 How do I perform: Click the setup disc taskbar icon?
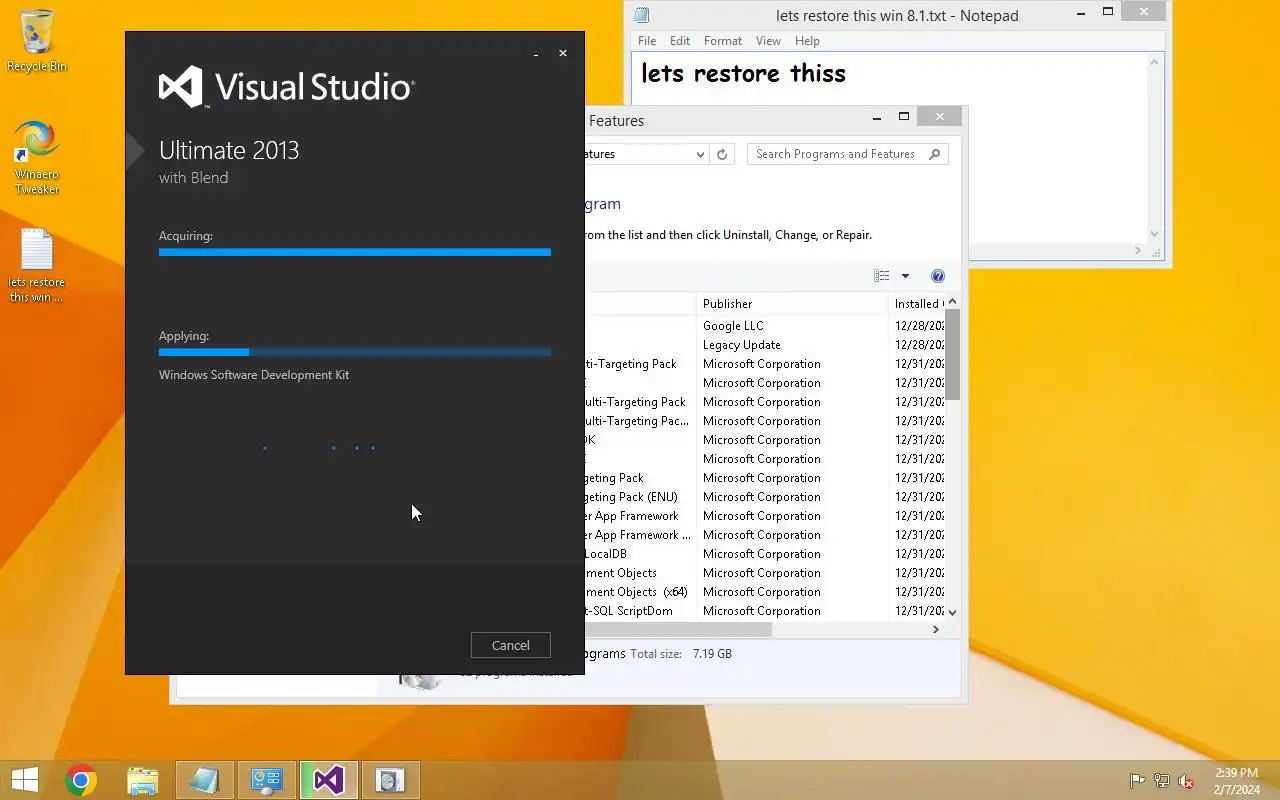tap(391, 780)
